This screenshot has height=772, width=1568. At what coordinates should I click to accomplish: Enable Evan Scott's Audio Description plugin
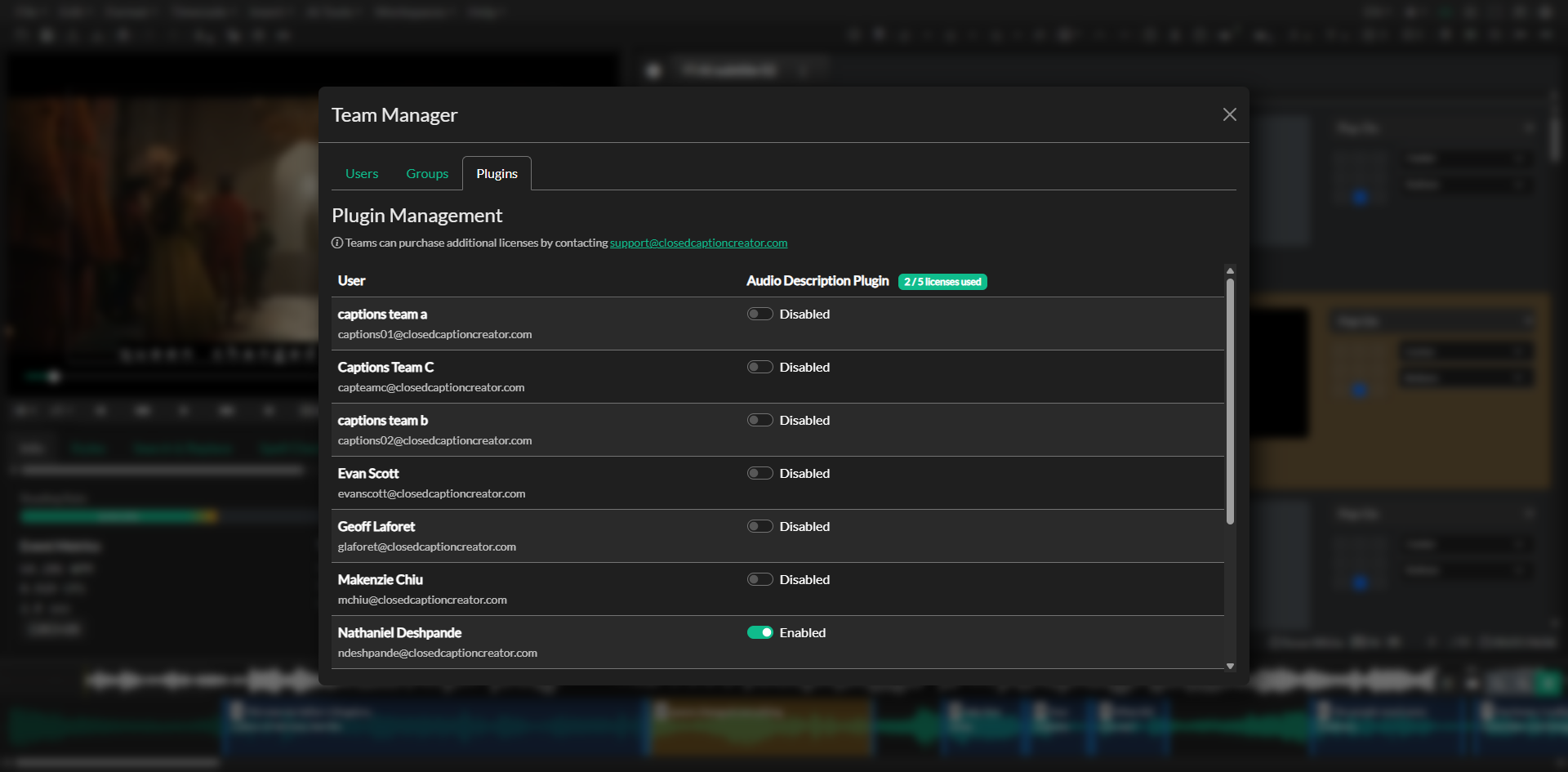click(x=759, y=472)
